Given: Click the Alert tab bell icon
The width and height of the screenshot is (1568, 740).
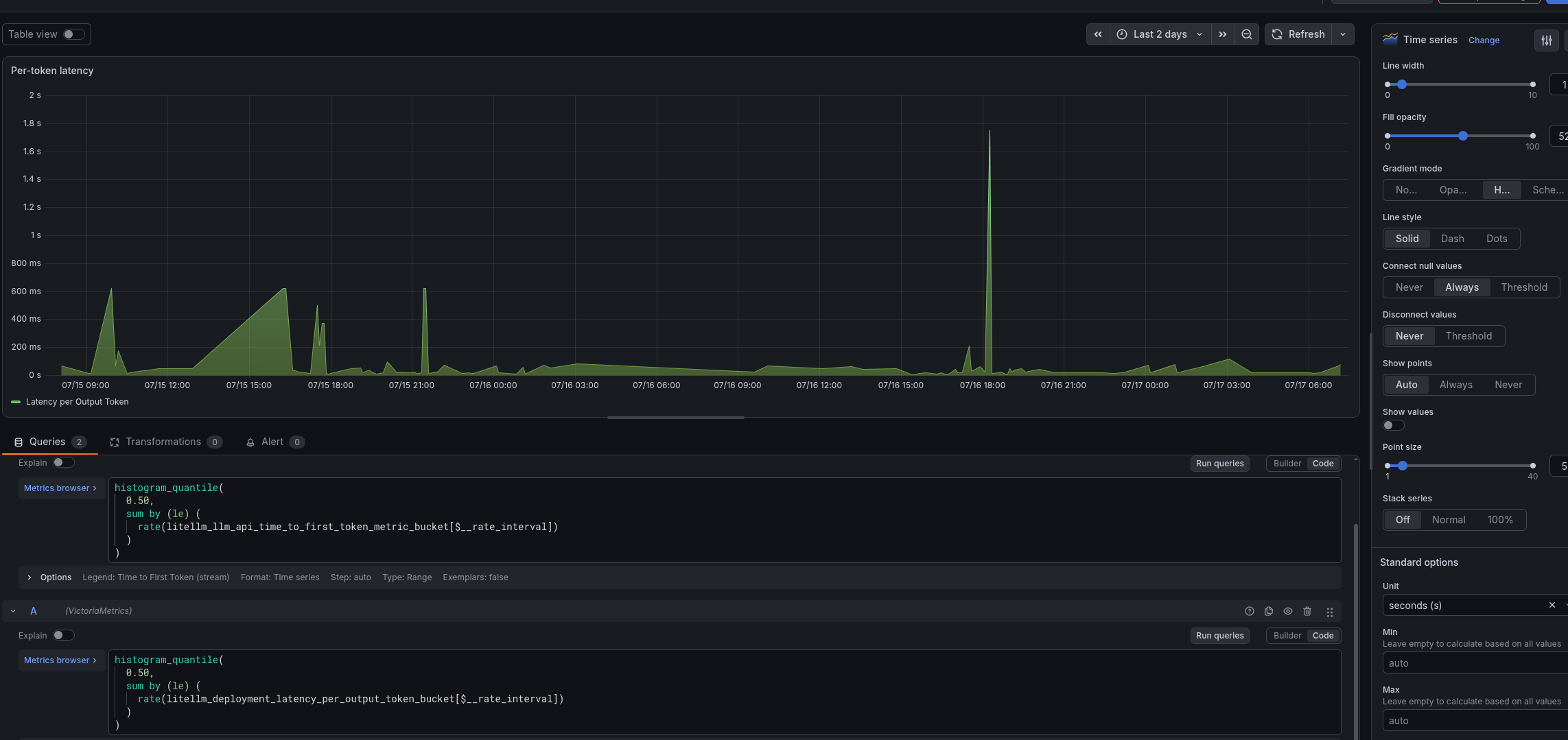Looking at the screenshot, I should [250, 442].
